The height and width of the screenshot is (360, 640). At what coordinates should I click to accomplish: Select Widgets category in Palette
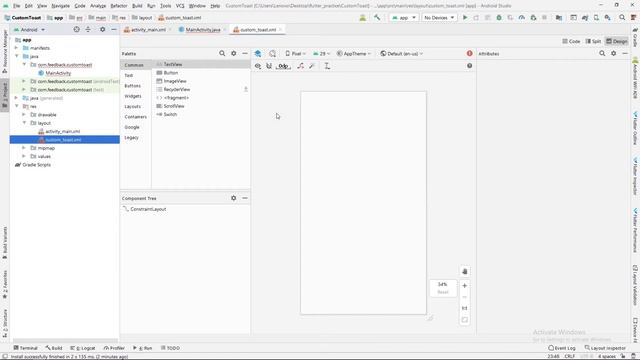[133, 96]
